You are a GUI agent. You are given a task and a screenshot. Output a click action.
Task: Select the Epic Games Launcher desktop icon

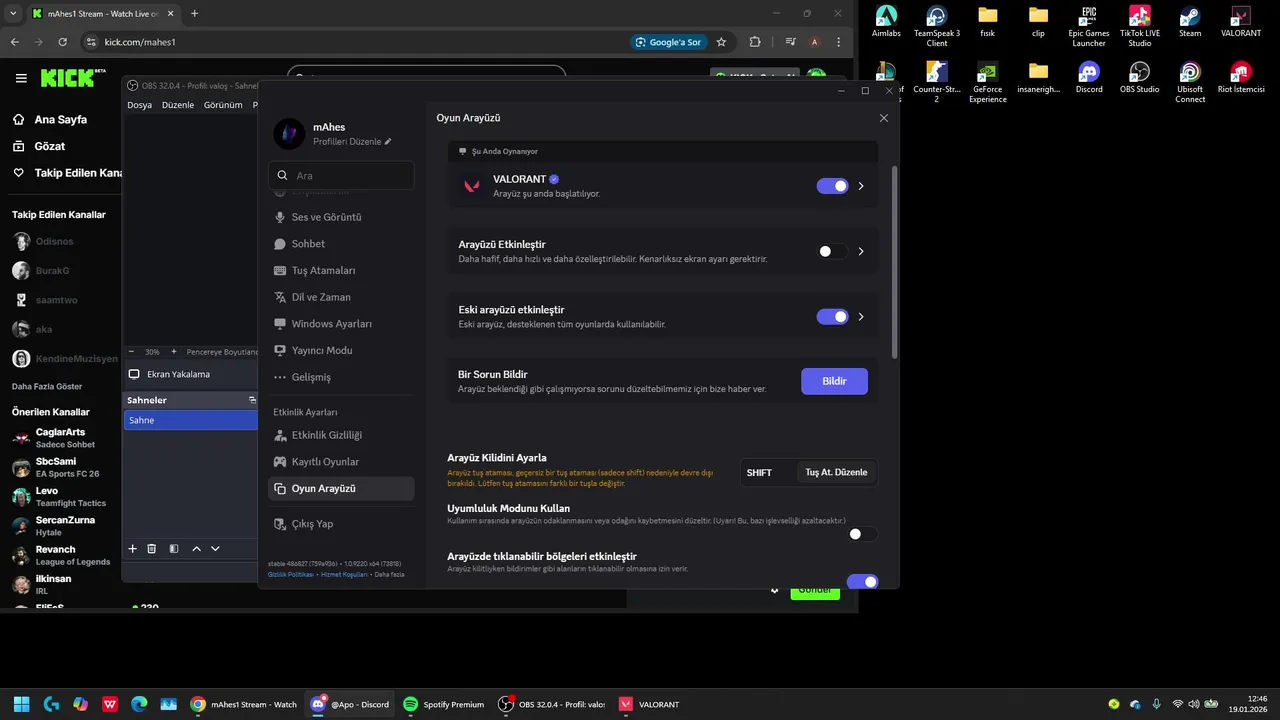(x=1089, y=27)
